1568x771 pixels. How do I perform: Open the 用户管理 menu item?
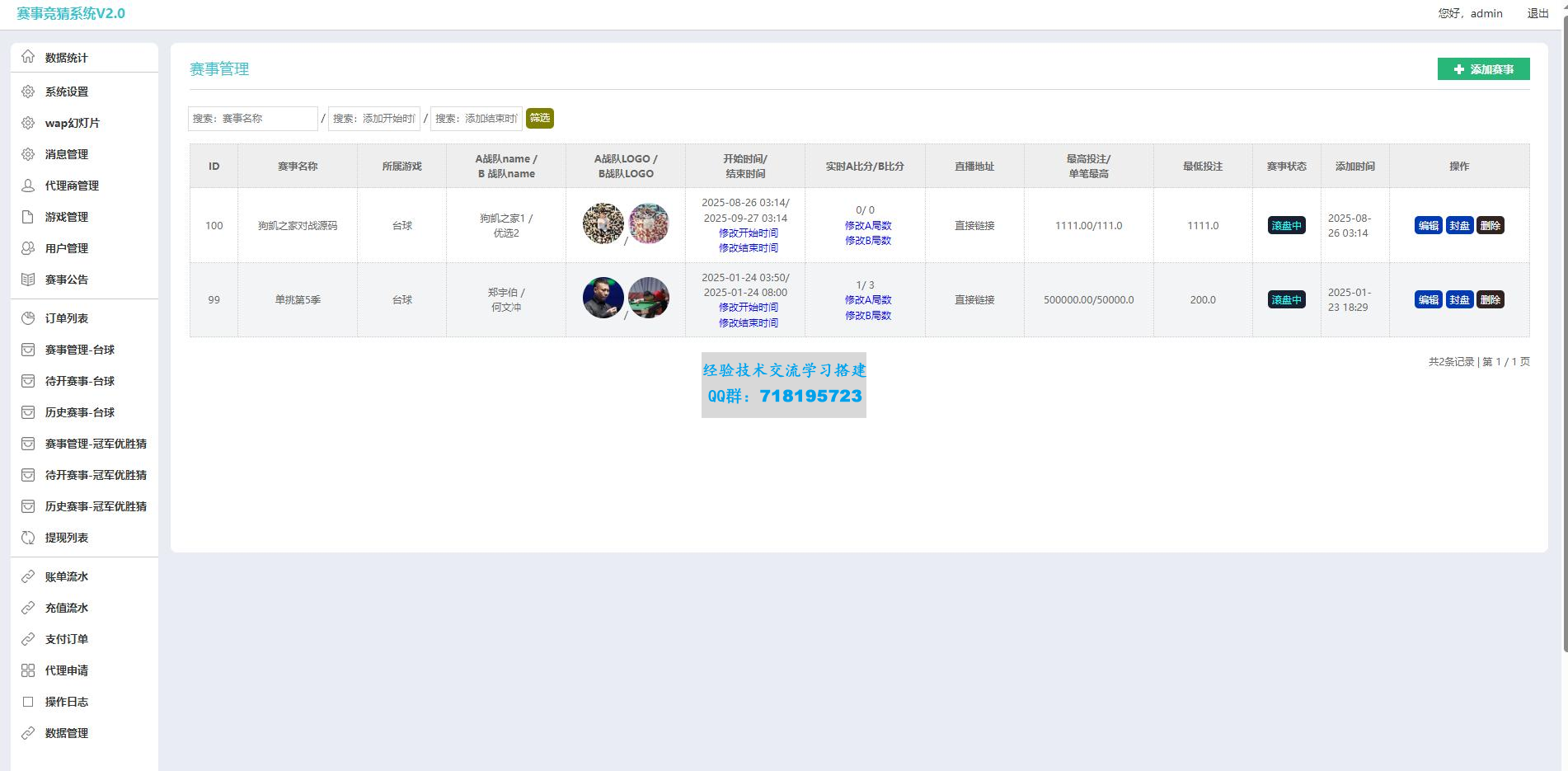(67, 248)
